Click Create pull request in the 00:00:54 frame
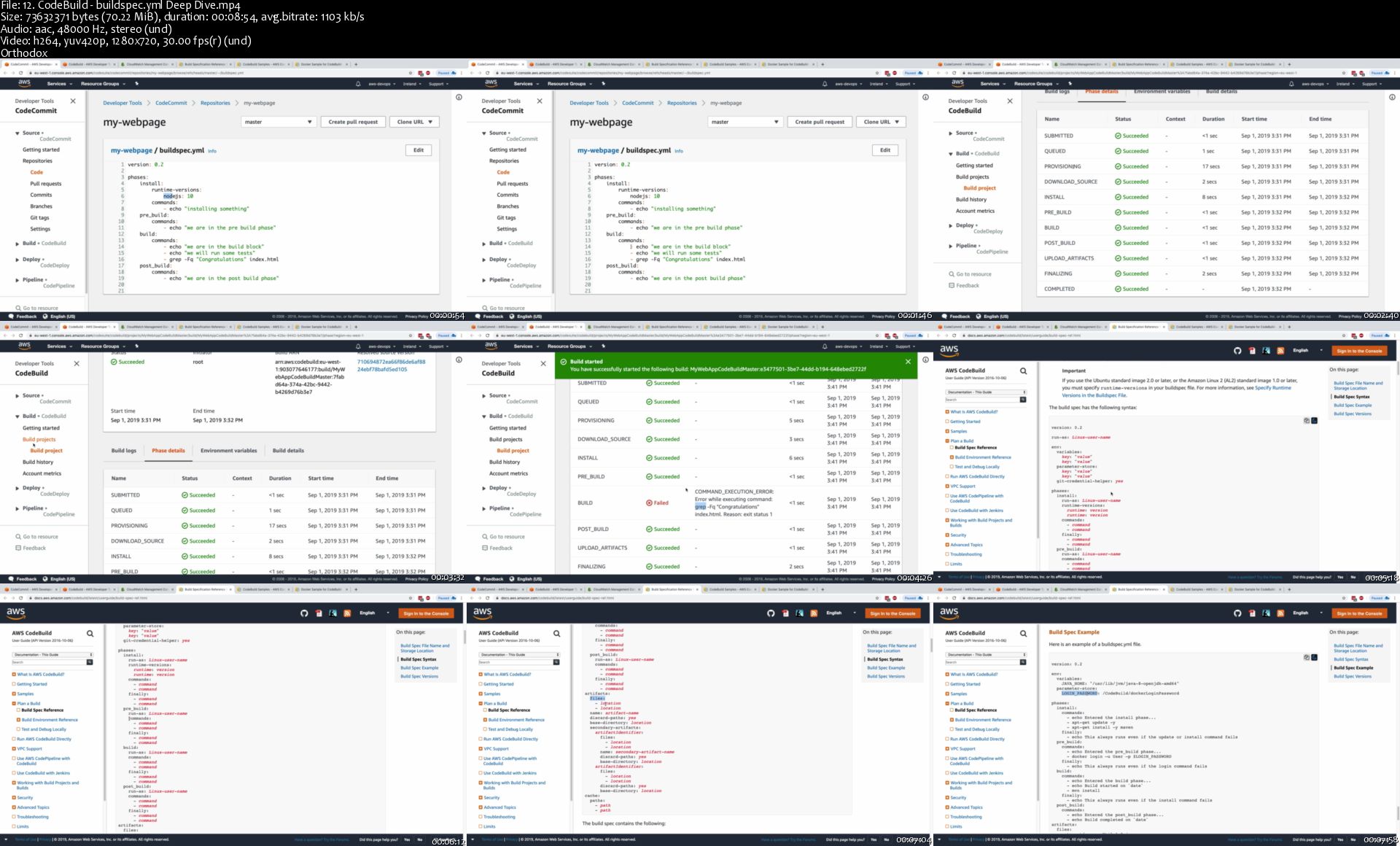The image size is (1400, 846). 353,122
